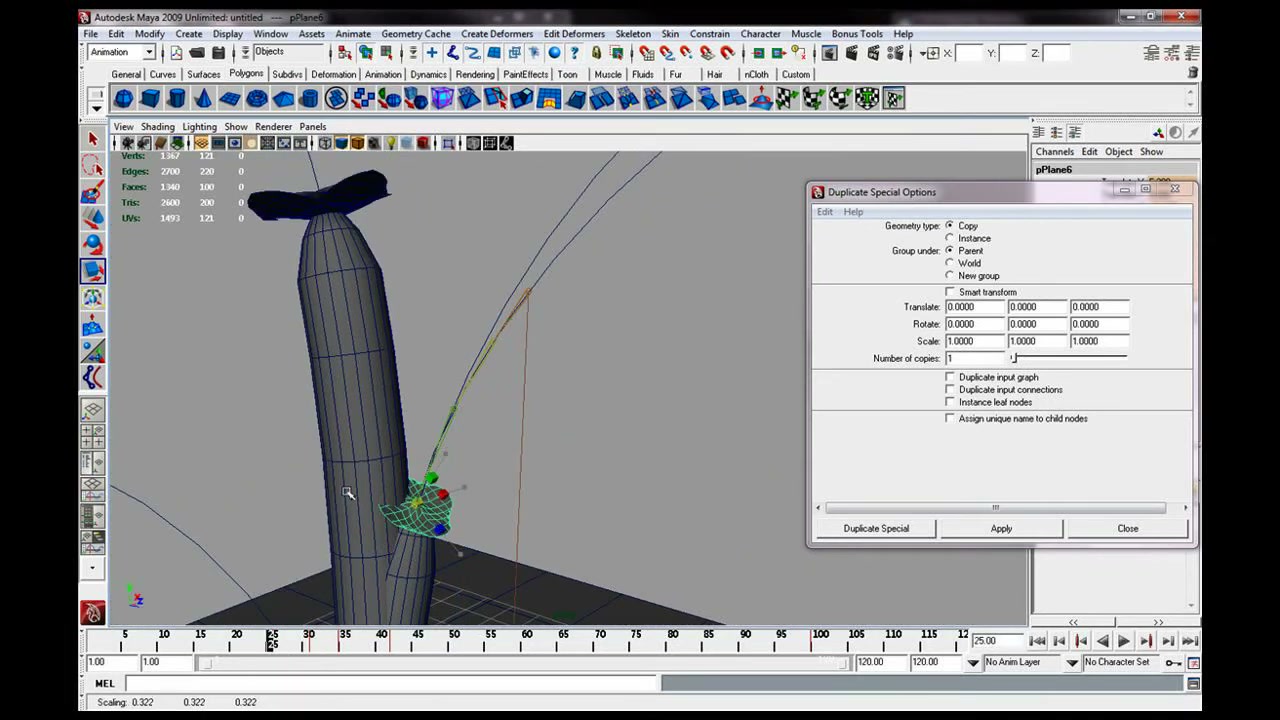Click the Snap to grids icon
1280x720 pixels.
click(x=646, y=53)
